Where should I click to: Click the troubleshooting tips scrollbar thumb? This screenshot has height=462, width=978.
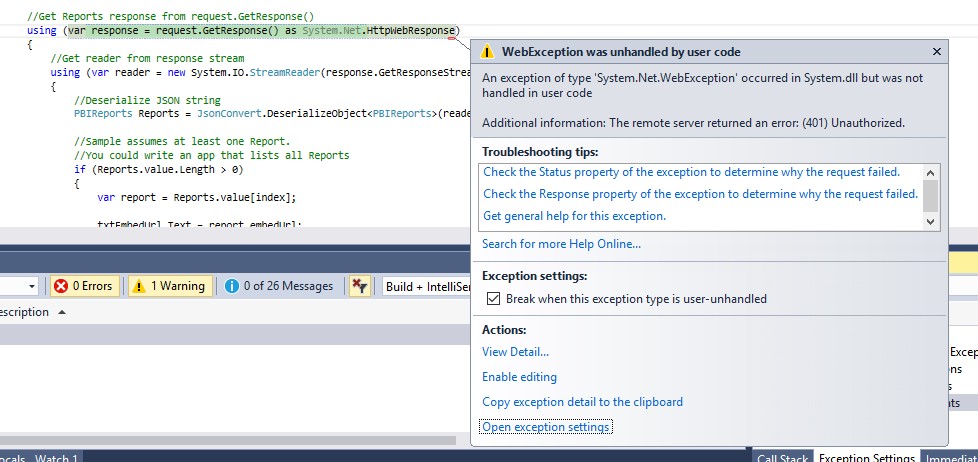[931, 196]
